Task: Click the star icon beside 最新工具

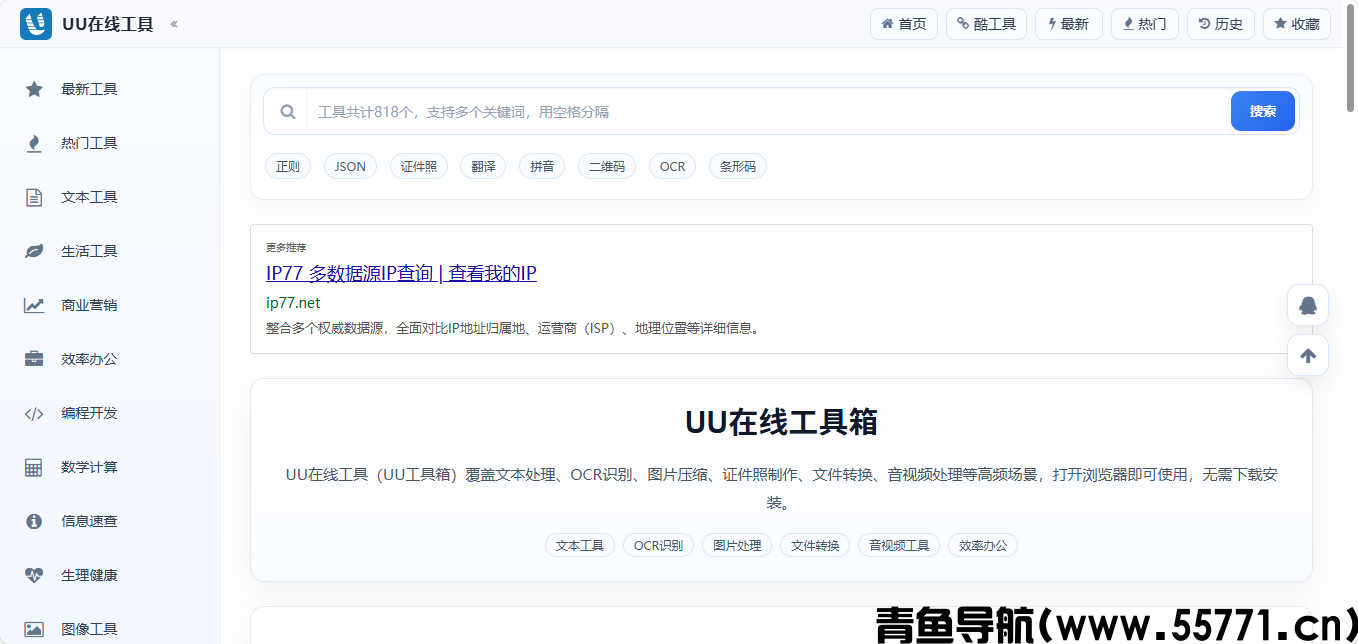Action: (x=34, y=89)
